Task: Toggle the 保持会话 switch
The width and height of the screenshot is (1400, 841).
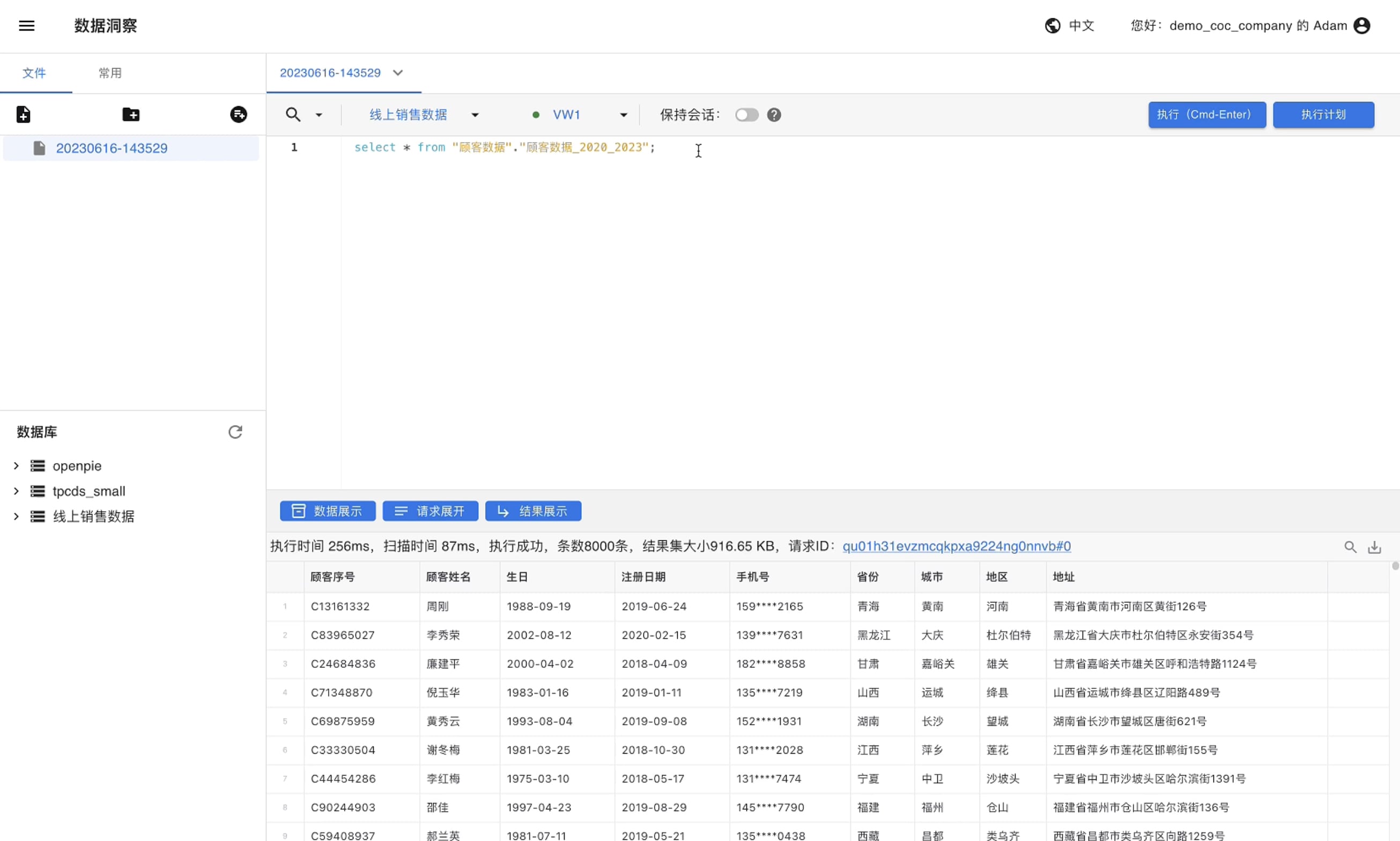Action: [746, 115]
